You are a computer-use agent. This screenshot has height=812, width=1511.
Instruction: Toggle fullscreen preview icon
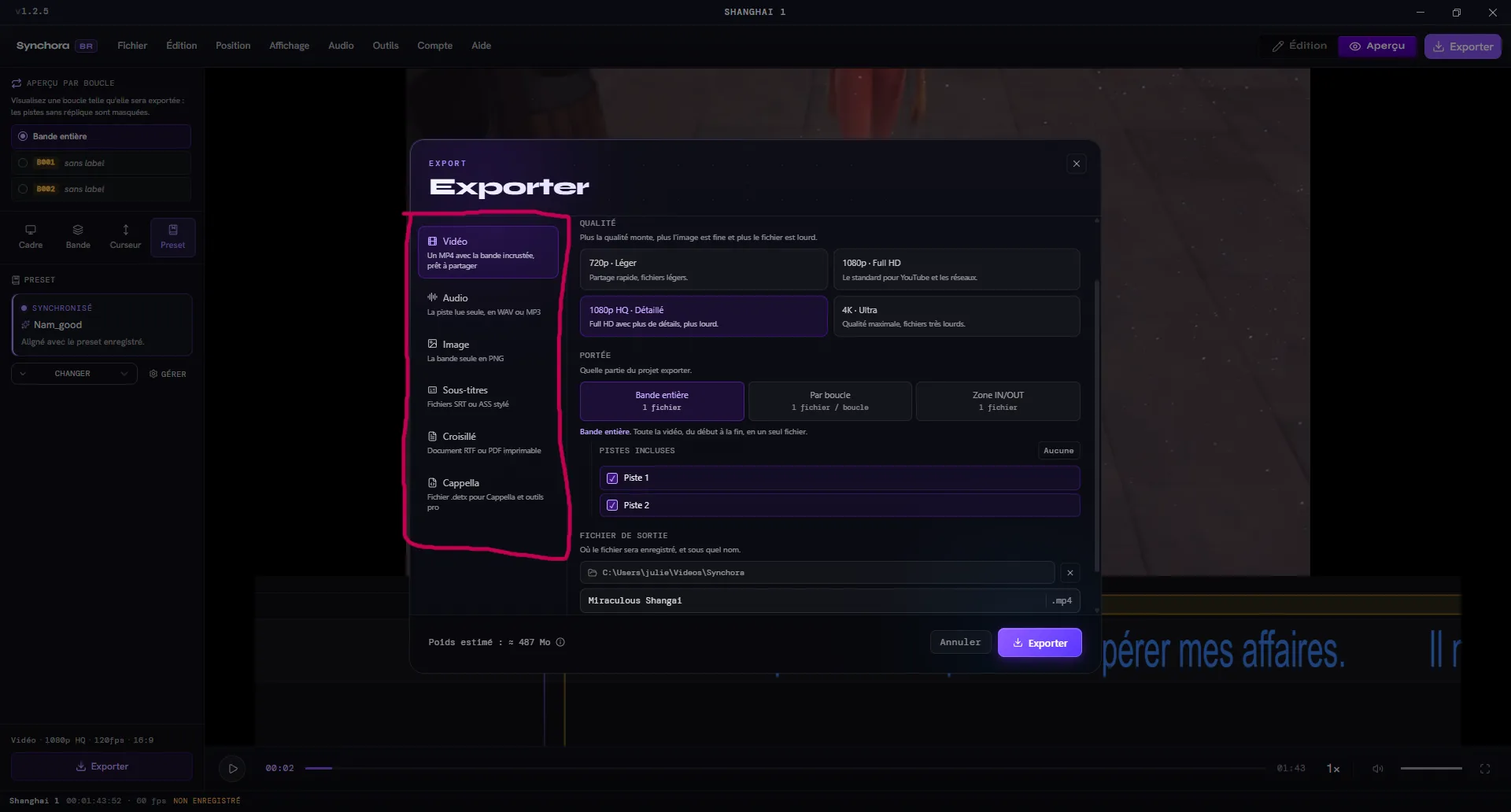click(1485, 769)
